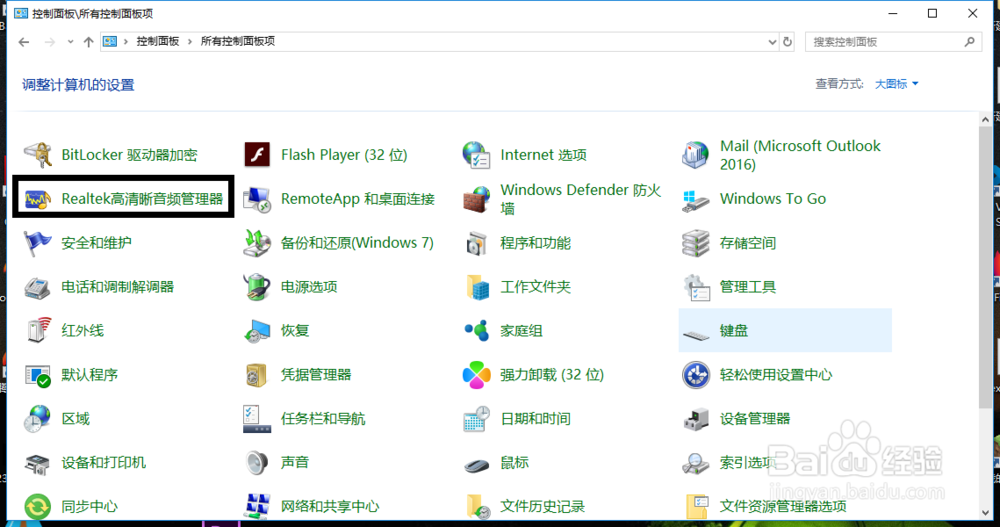Open Windows Defender 防火墙 brick wall icon
The height and width of the screenshot is (527, 1000).
click(x=476, y=199)
